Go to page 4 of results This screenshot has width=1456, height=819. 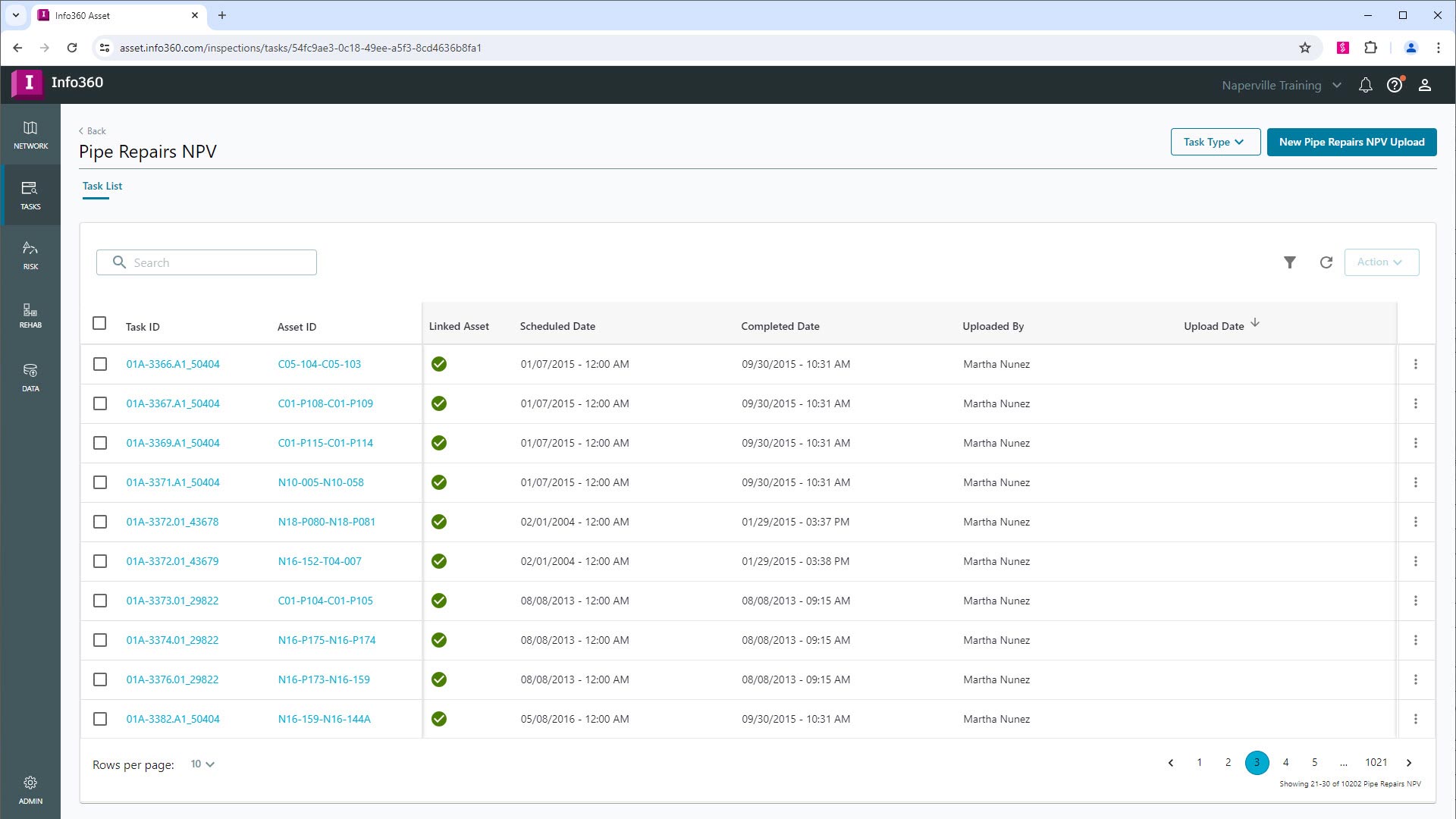pyautogui.click(x=1285, y=763)
